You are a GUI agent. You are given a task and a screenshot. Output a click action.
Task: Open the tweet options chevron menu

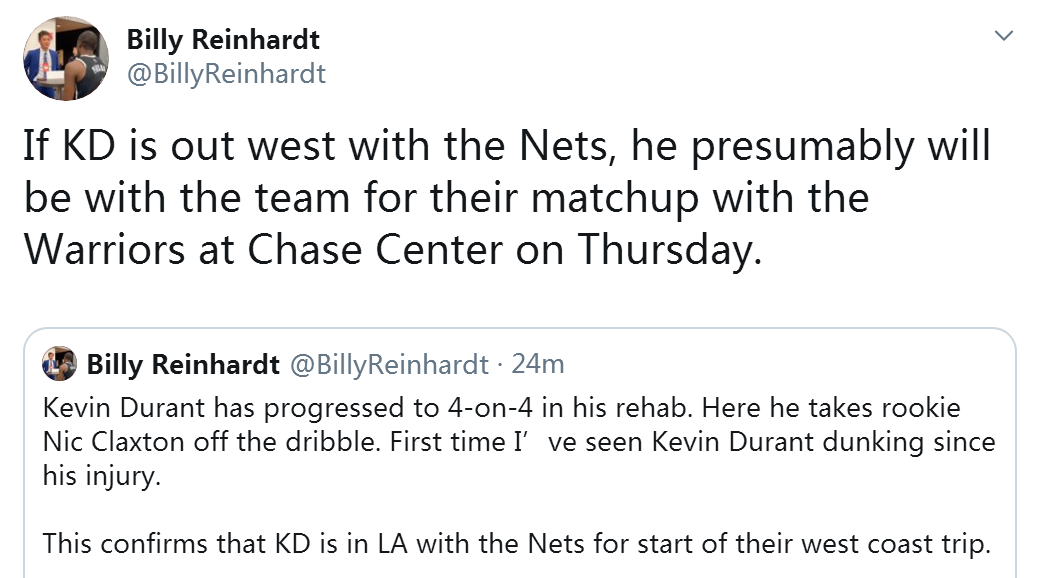click(x=1004, y=35)
